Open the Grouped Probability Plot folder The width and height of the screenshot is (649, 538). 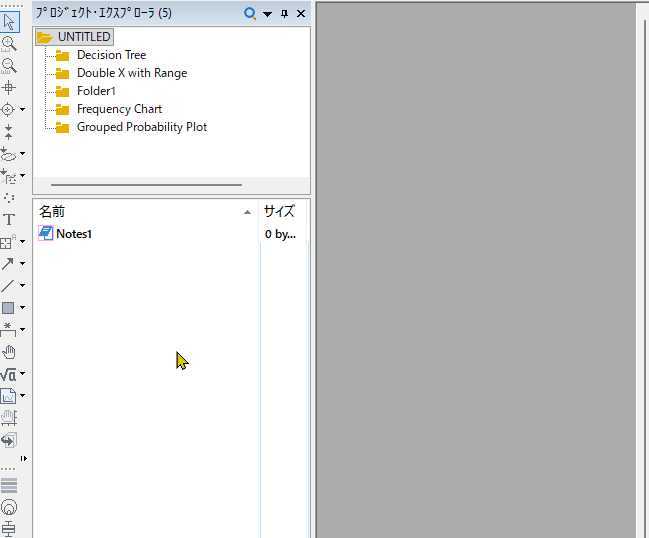(x=142, y=127)
